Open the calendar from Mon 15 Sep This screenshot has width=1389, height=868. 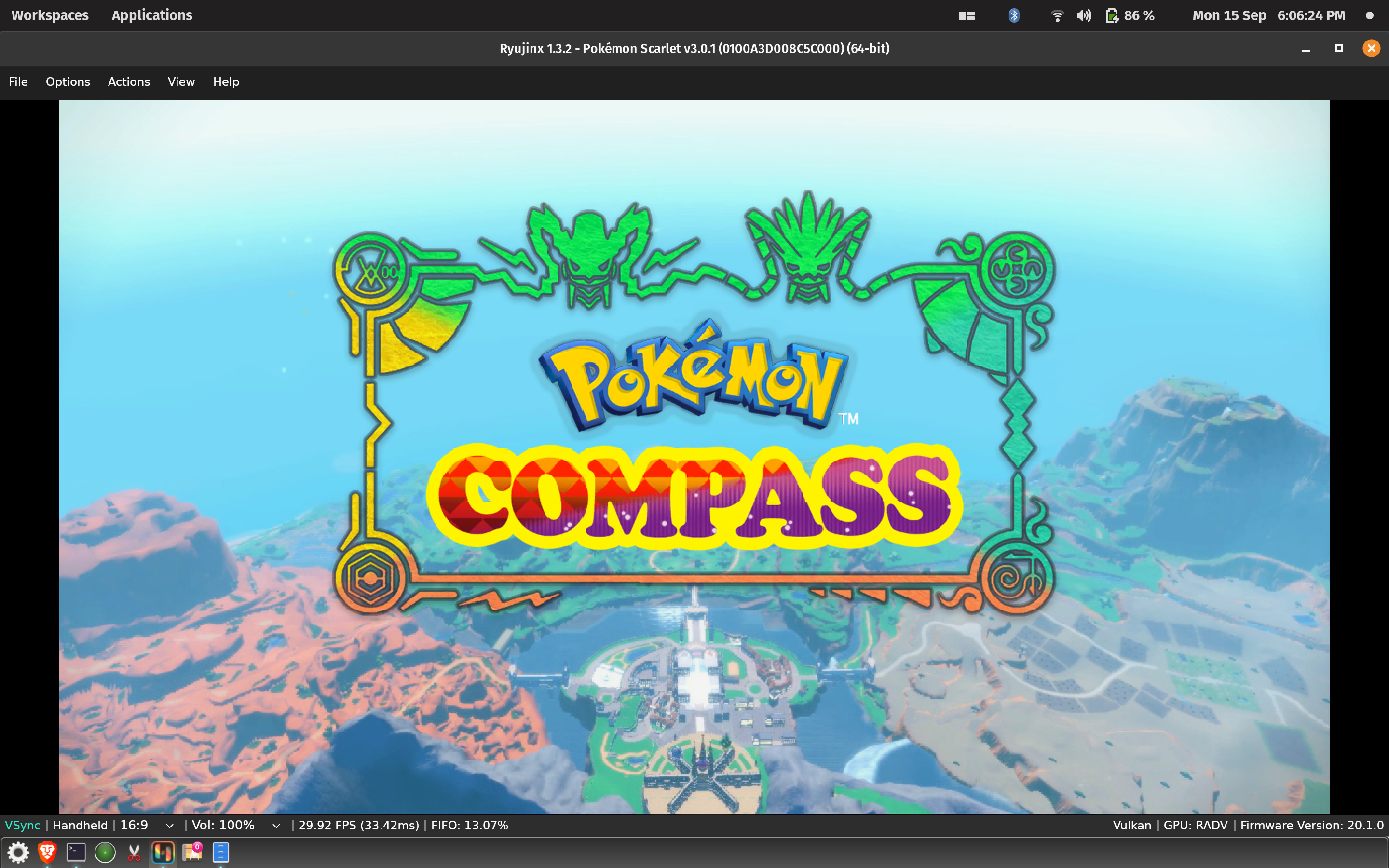[x=1229, y=15]
